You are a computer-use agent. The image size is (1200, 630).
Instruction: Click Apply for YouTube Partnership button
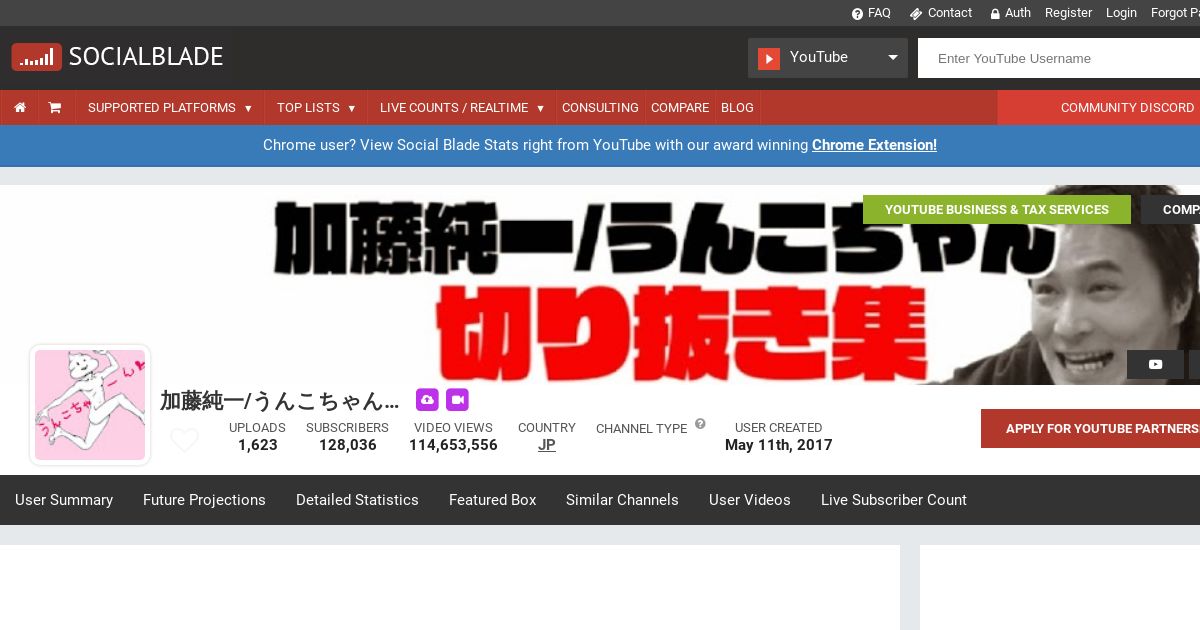pos(1090,428)
